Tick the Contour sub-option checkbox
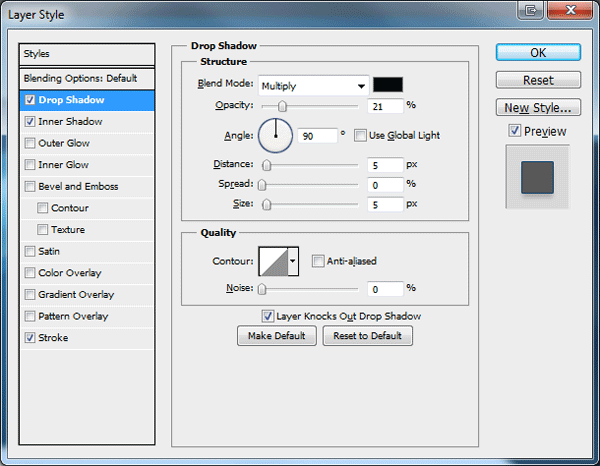Image resolution: width=600 pixels, height=466 pixels. point(42,208)
